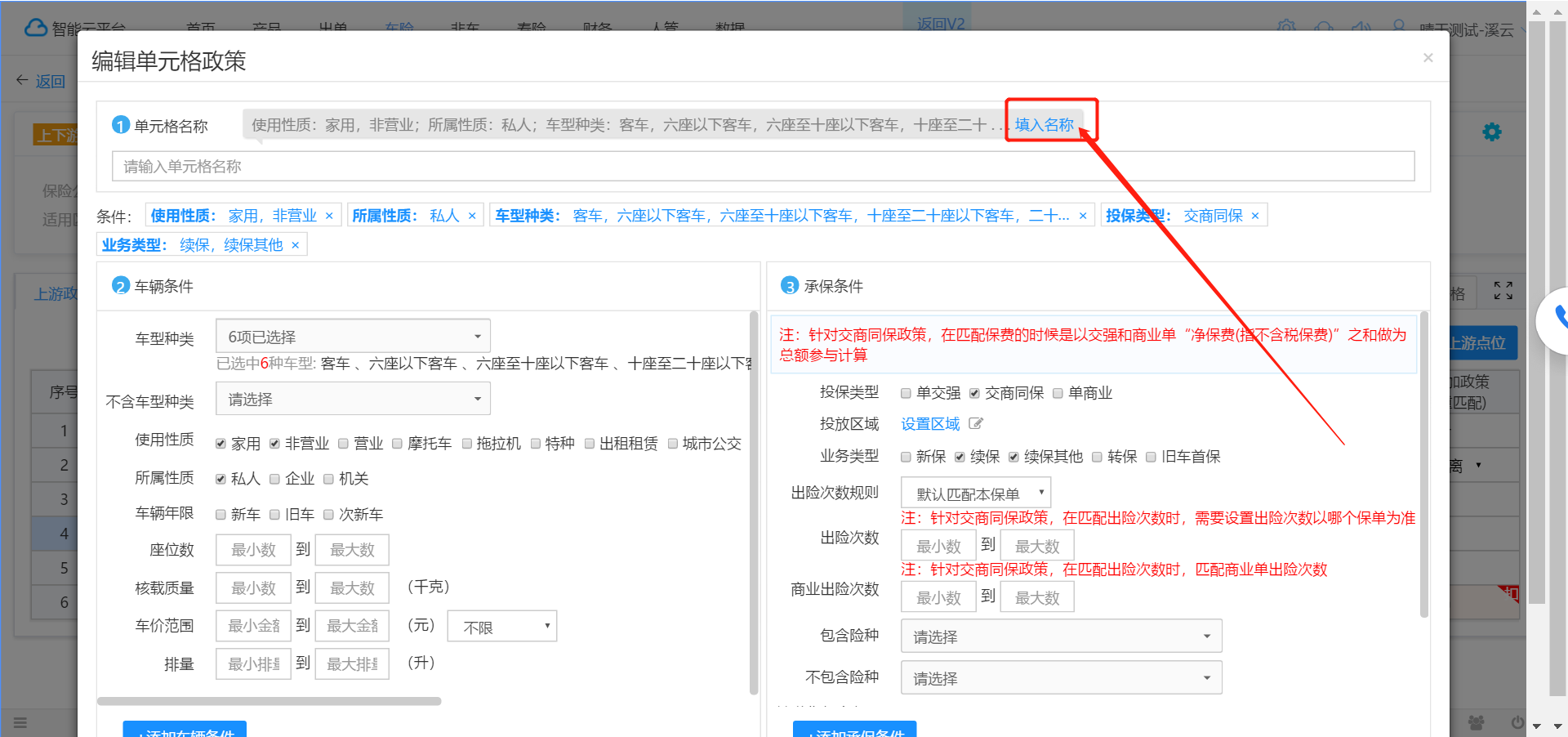Open the 包含险种 dropdown

1062,636
